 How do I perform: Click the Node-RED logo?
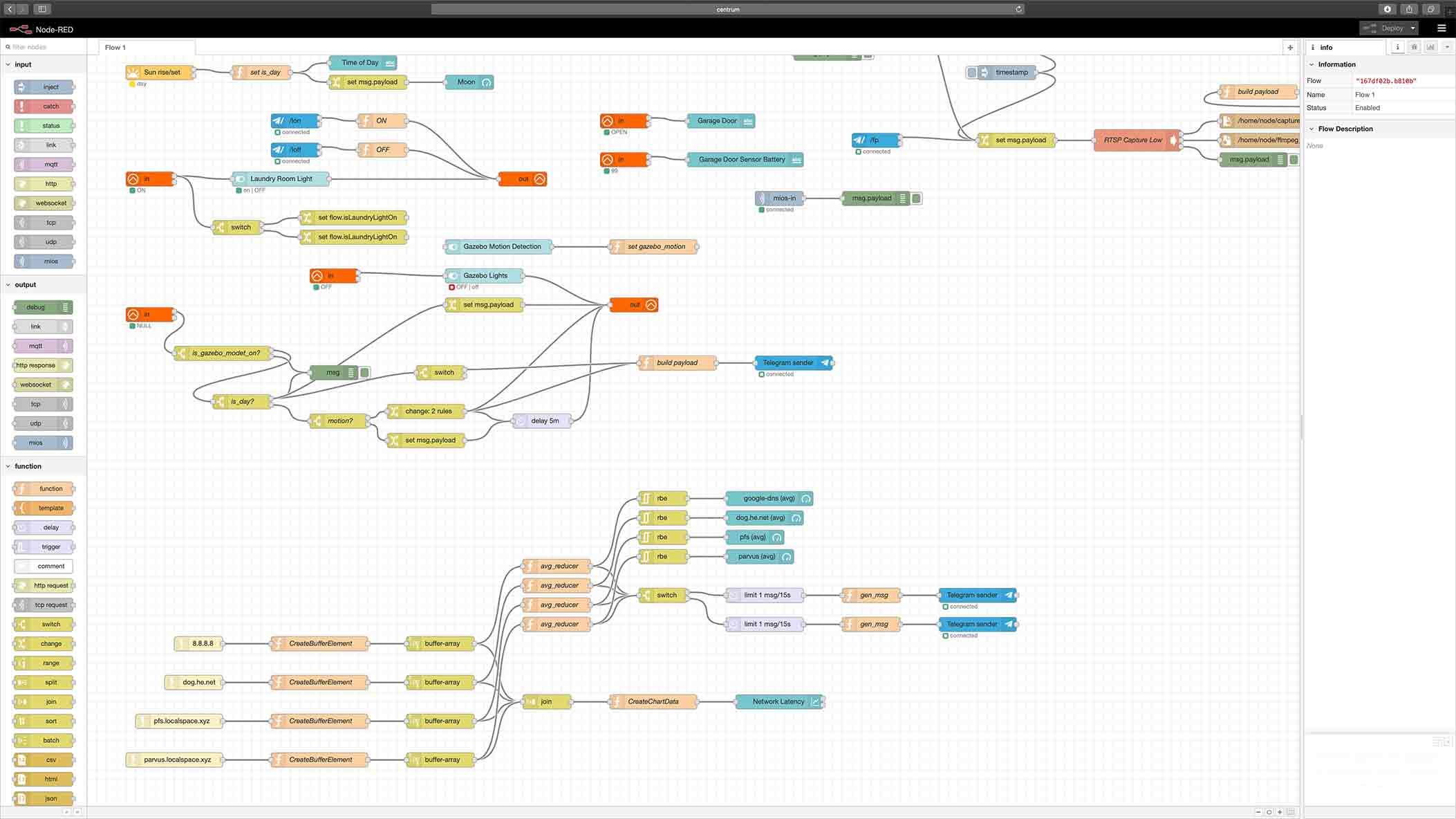[21, 29]
